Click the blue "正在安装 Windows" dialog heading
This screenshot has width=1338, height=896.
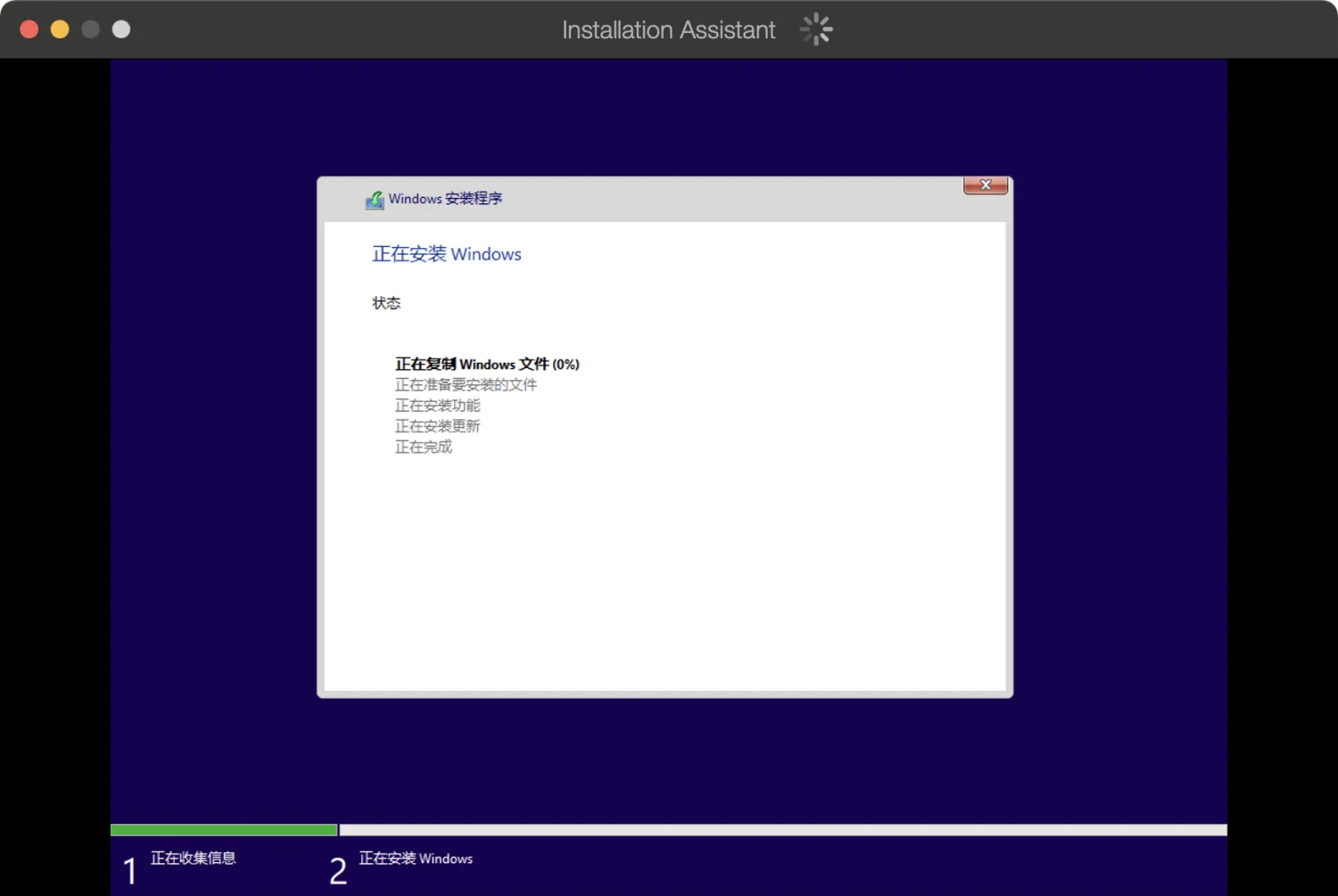(x=446, y=254)
